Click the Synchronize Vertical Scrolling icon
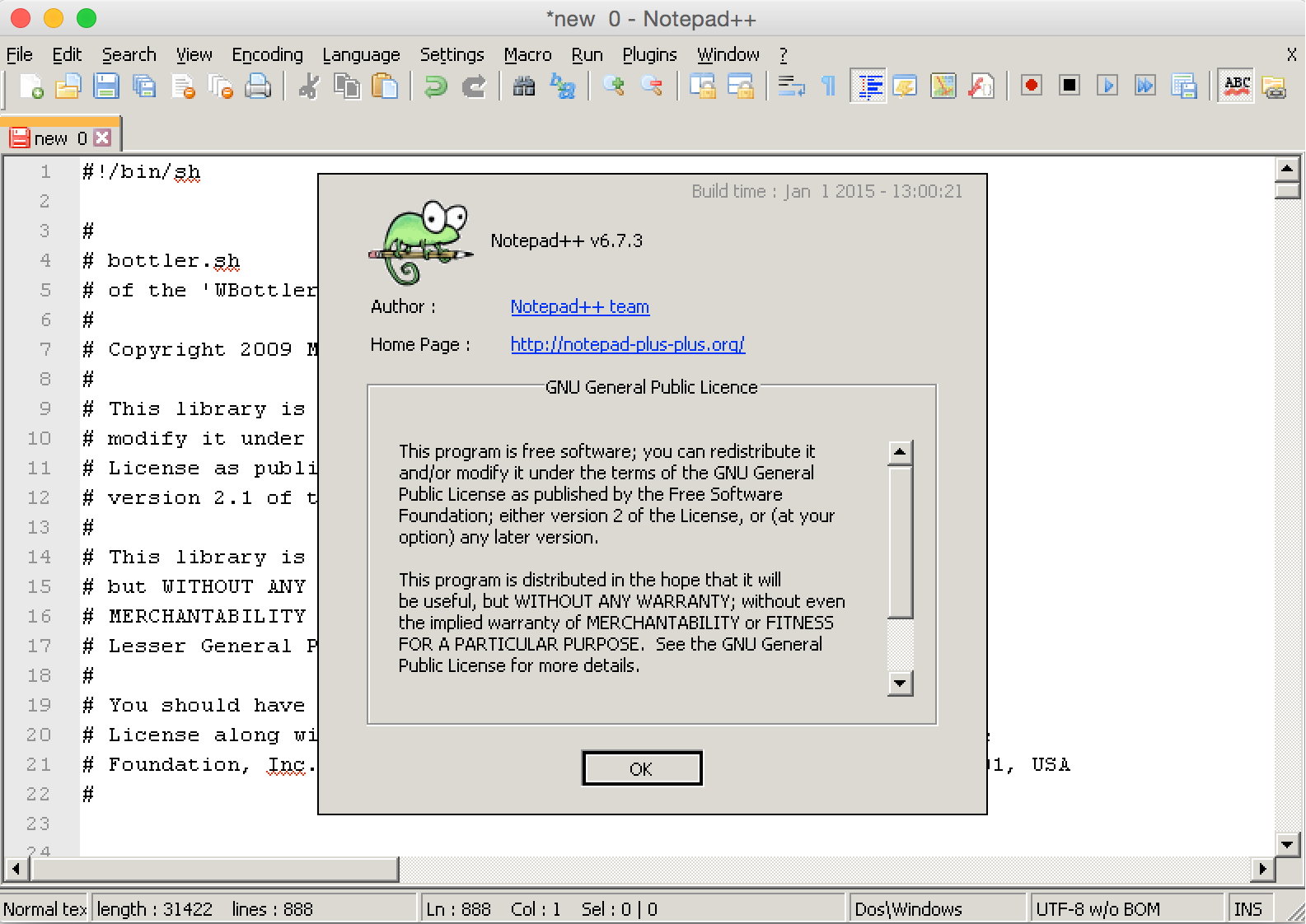The image size is (1306, 924). [703, 86]
